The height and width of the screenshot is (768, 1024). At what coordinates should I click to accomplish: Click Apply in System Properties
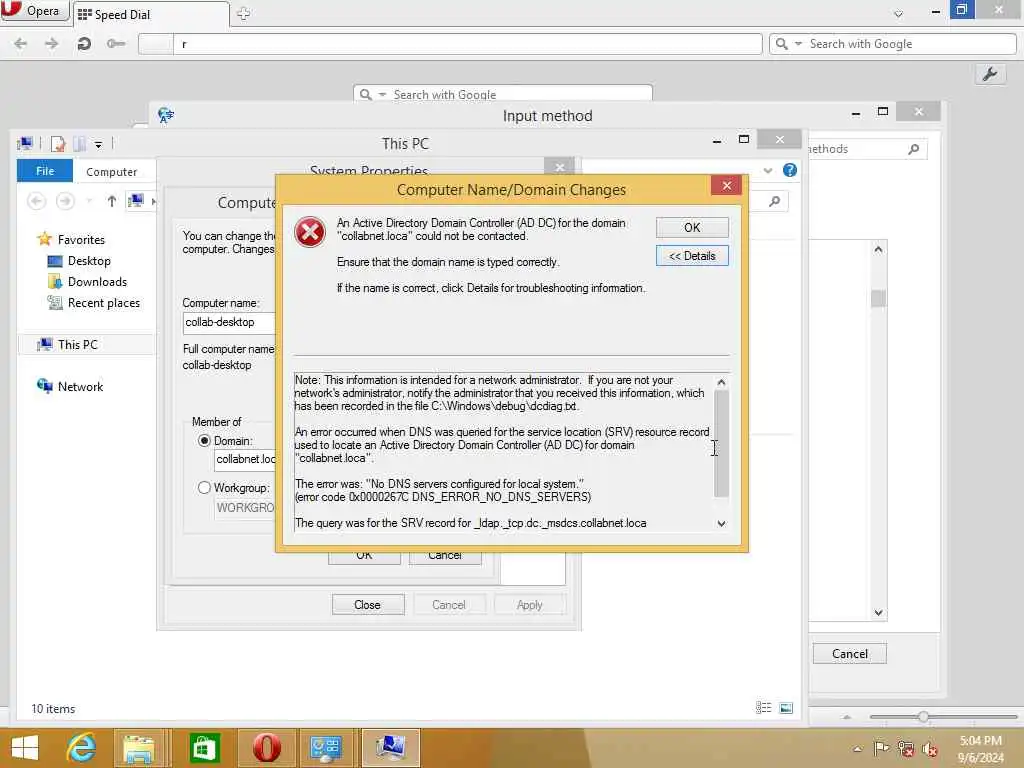point(530,605)
